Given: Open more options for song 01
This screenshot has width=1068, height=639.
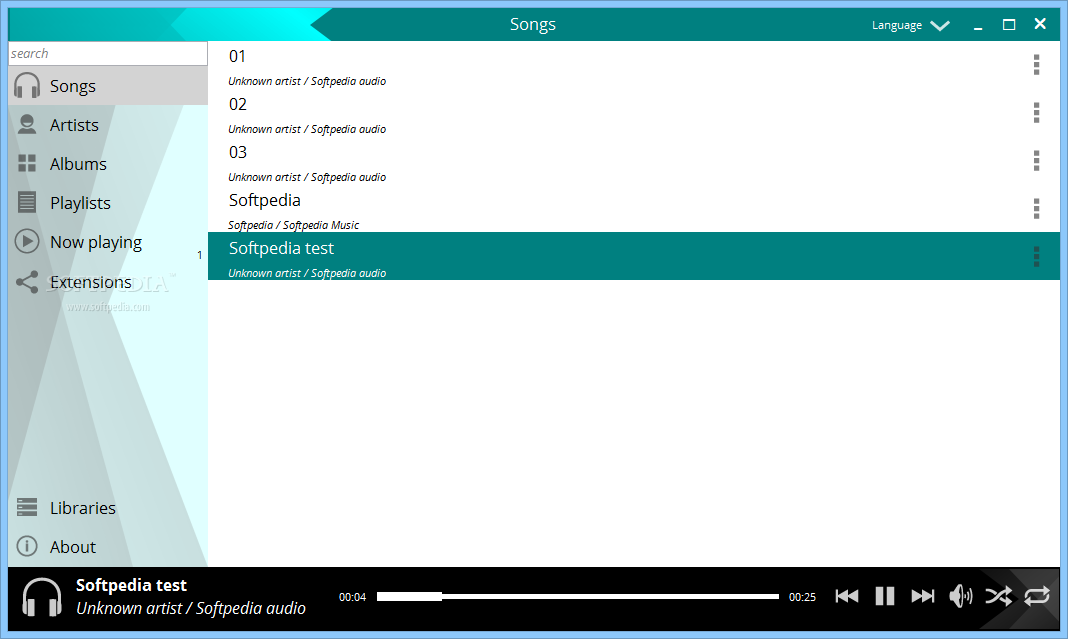Looking at the screenshot, I should (x=1036, y=65).
